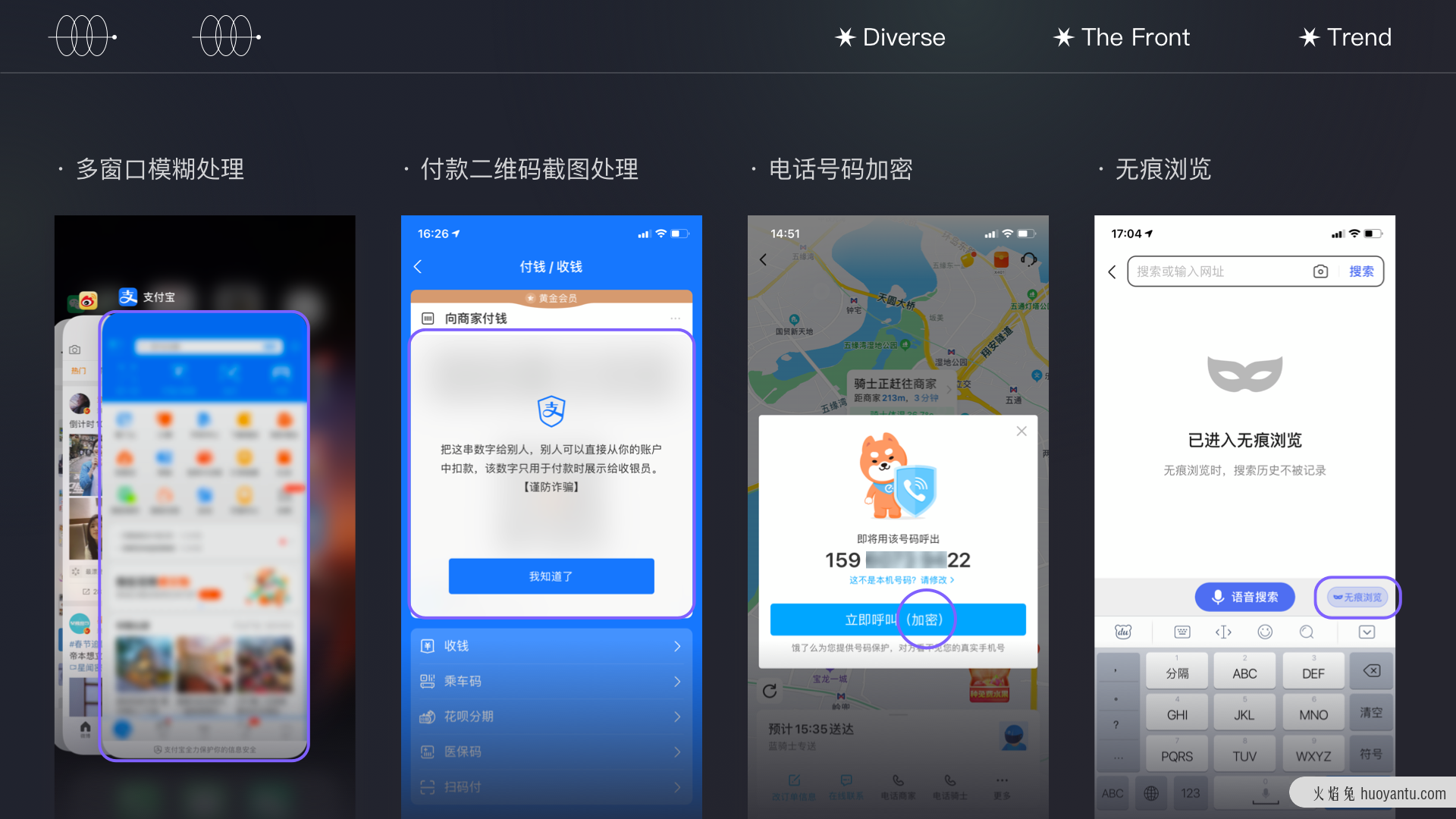1456x819 pixels.
Task: Click the phone call 立即呼叫 button icon
Action: (897, 619)
